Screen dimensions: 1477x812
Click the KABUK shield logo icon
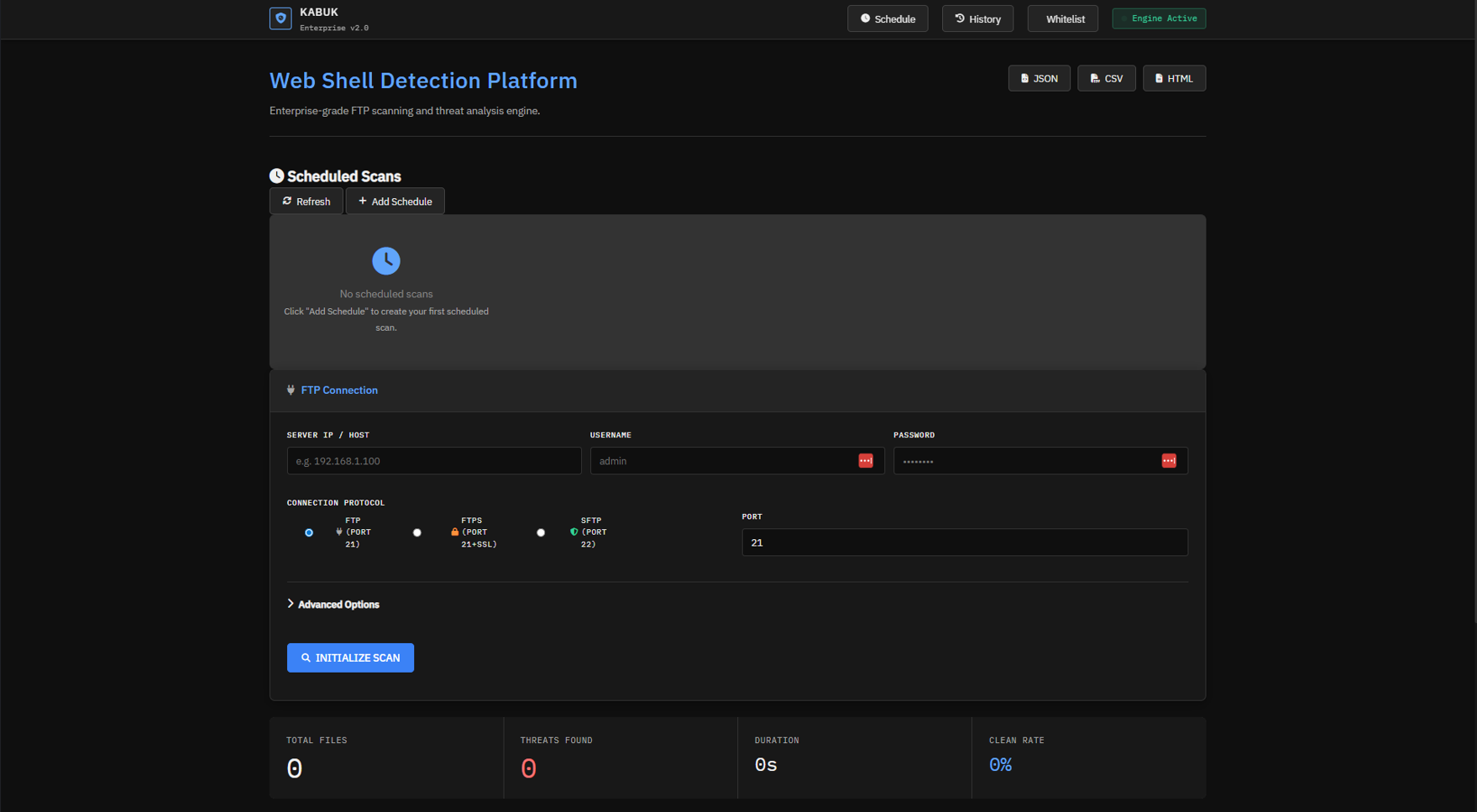coord(280,18)
